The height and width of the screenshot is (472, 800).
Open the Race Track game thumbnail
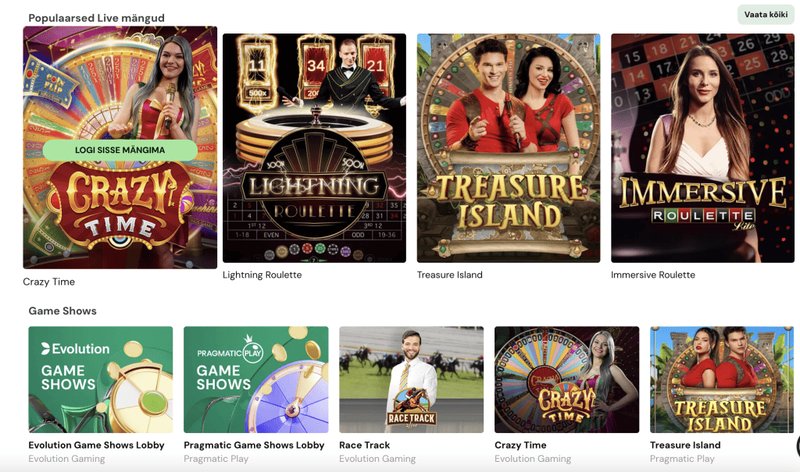[x=411, y=380]
